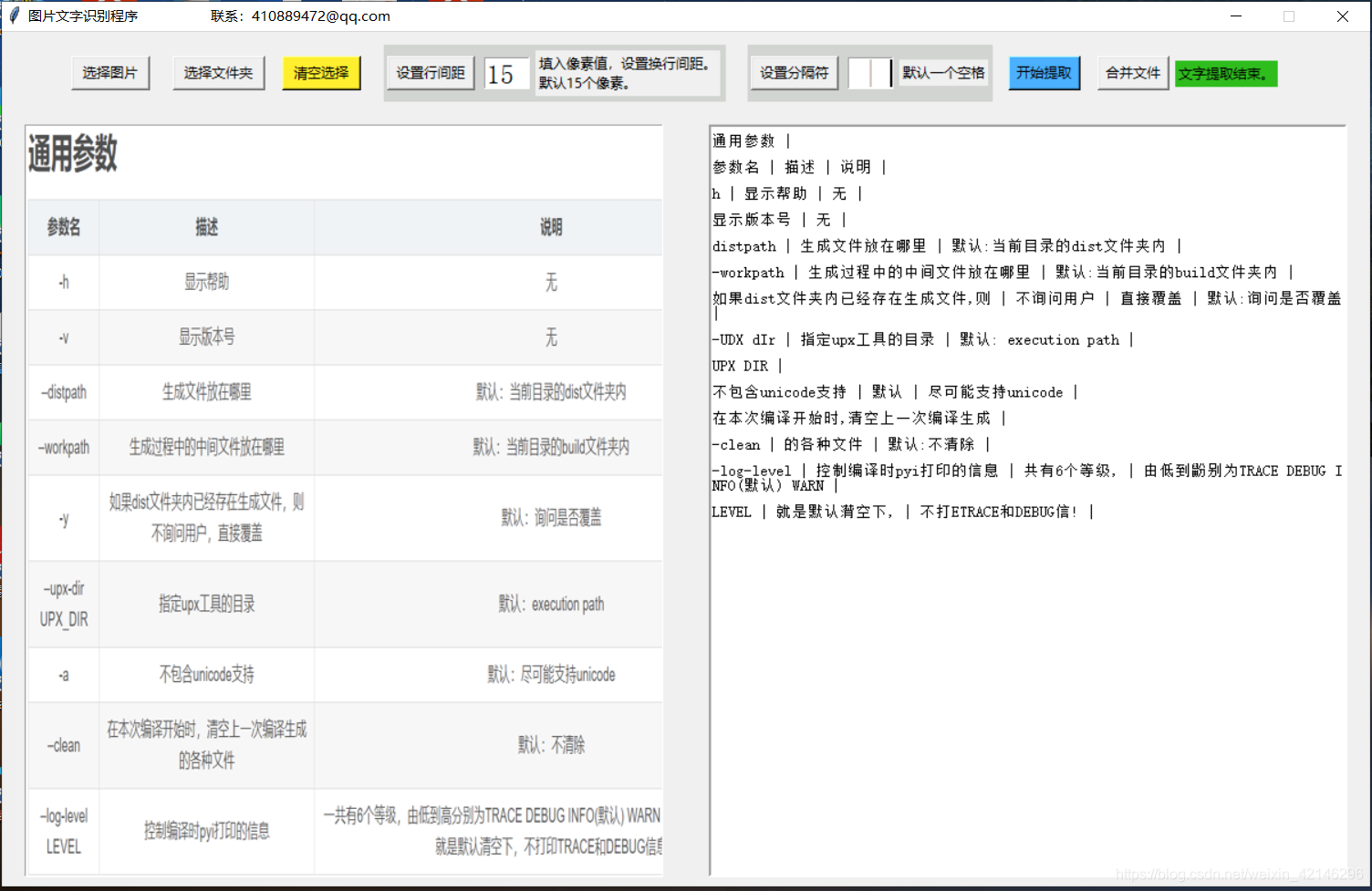
Task: Click the 设置分隔符 button
Action: pos(795,73)
